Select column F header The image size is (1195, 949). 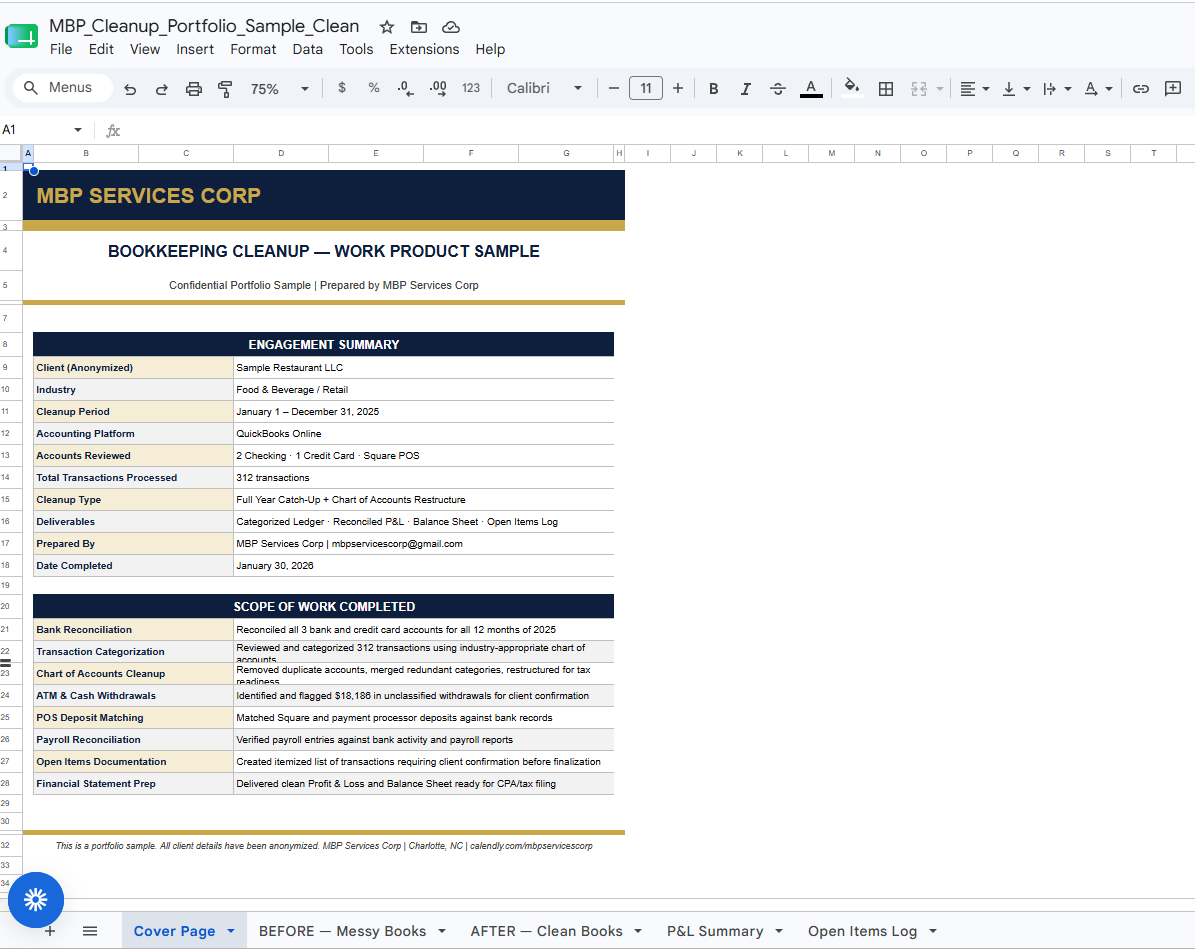click(471, 153)
